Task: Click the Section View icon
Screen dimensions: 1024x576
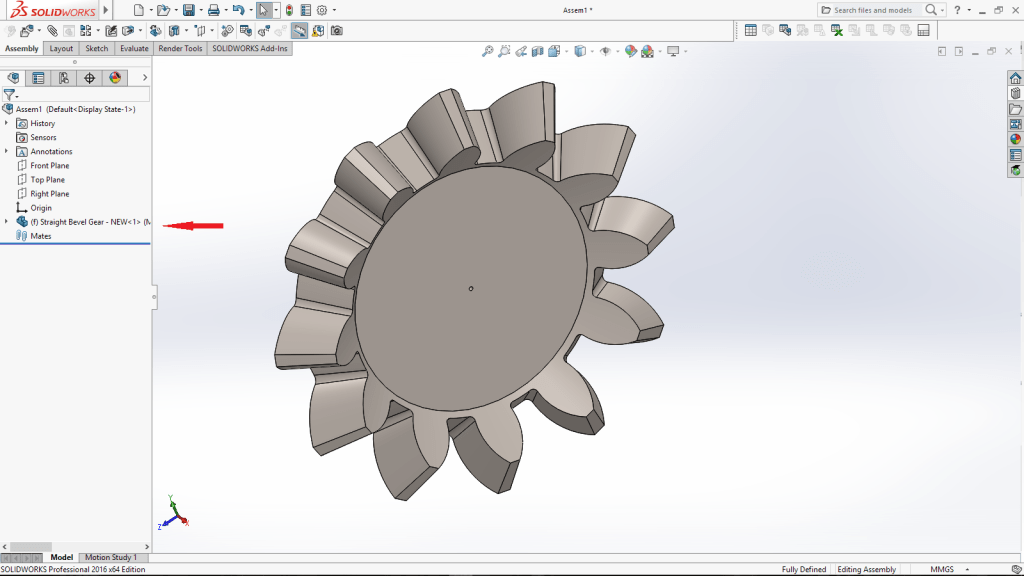Action: tap(538, 52)
